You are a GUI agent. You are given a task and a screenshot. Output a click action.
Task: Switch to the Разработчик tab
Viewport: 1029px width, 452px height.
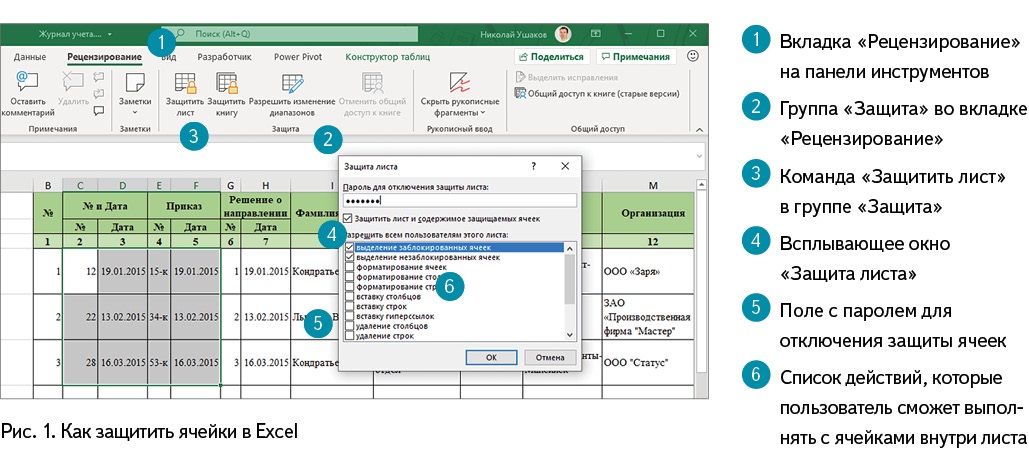[224, 57]
